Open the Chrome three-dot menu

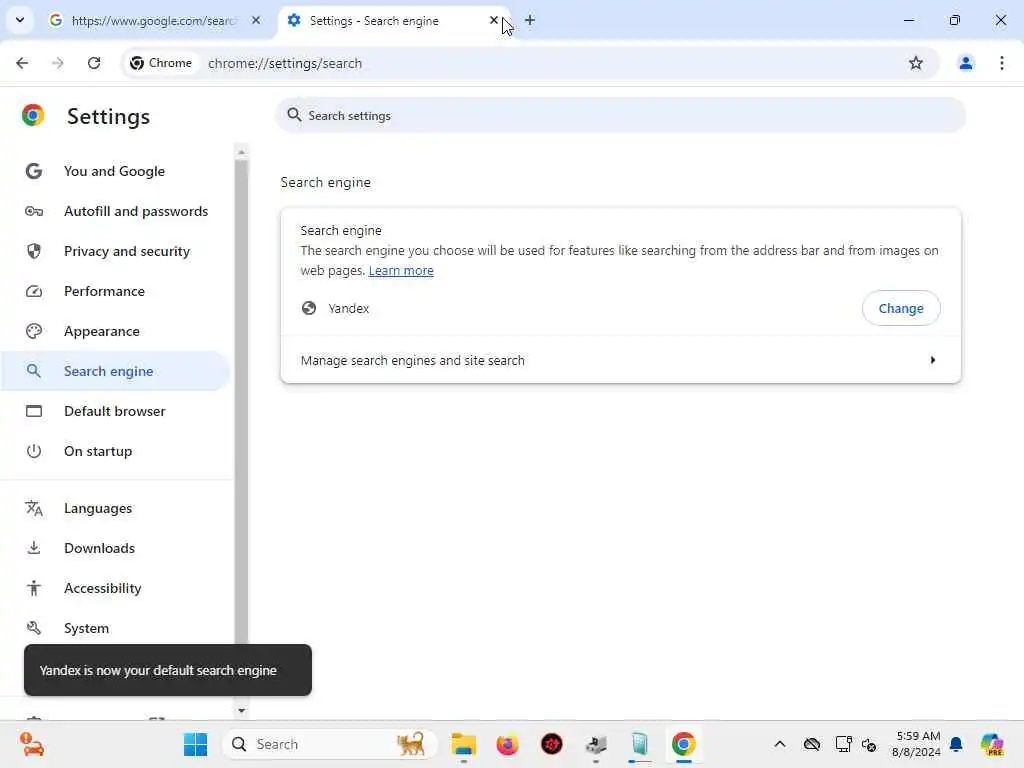(x=1002, y=63)
